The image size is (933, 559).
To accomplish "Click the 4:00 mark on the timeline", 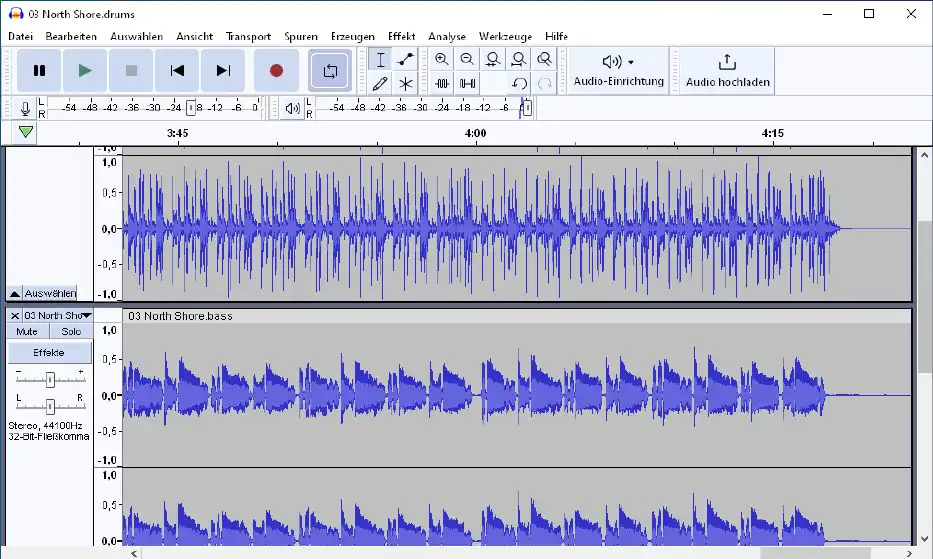I will click(475, 133).
